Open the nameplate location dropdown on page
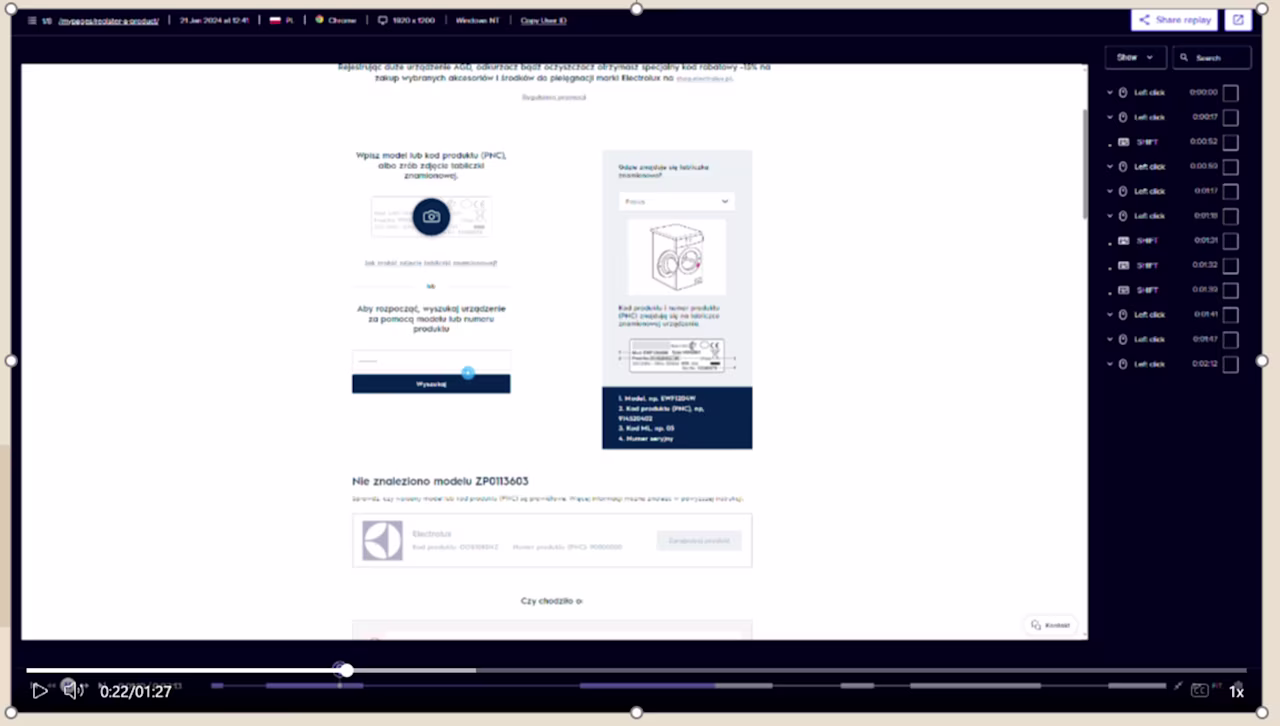Screen dimensions: 1280x726 (x=676, y=201)
